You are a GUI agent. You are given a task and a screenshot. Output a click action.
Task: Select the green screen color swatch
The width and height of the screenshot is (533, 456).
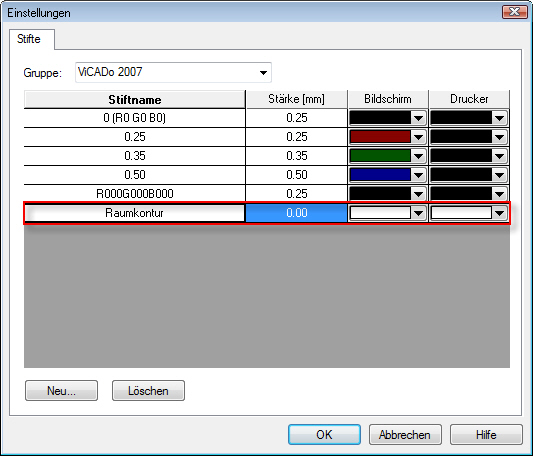coord(380,156)
